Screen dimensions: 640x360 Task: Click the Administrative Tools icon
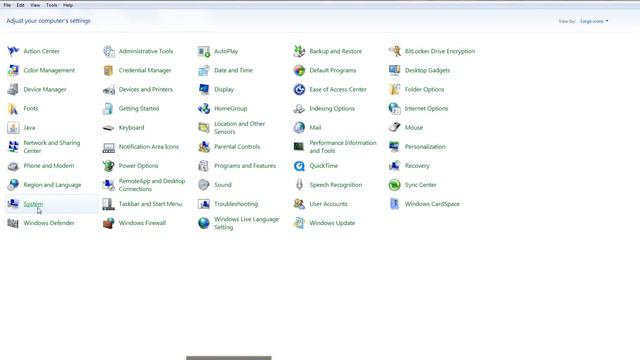[109, 51]
